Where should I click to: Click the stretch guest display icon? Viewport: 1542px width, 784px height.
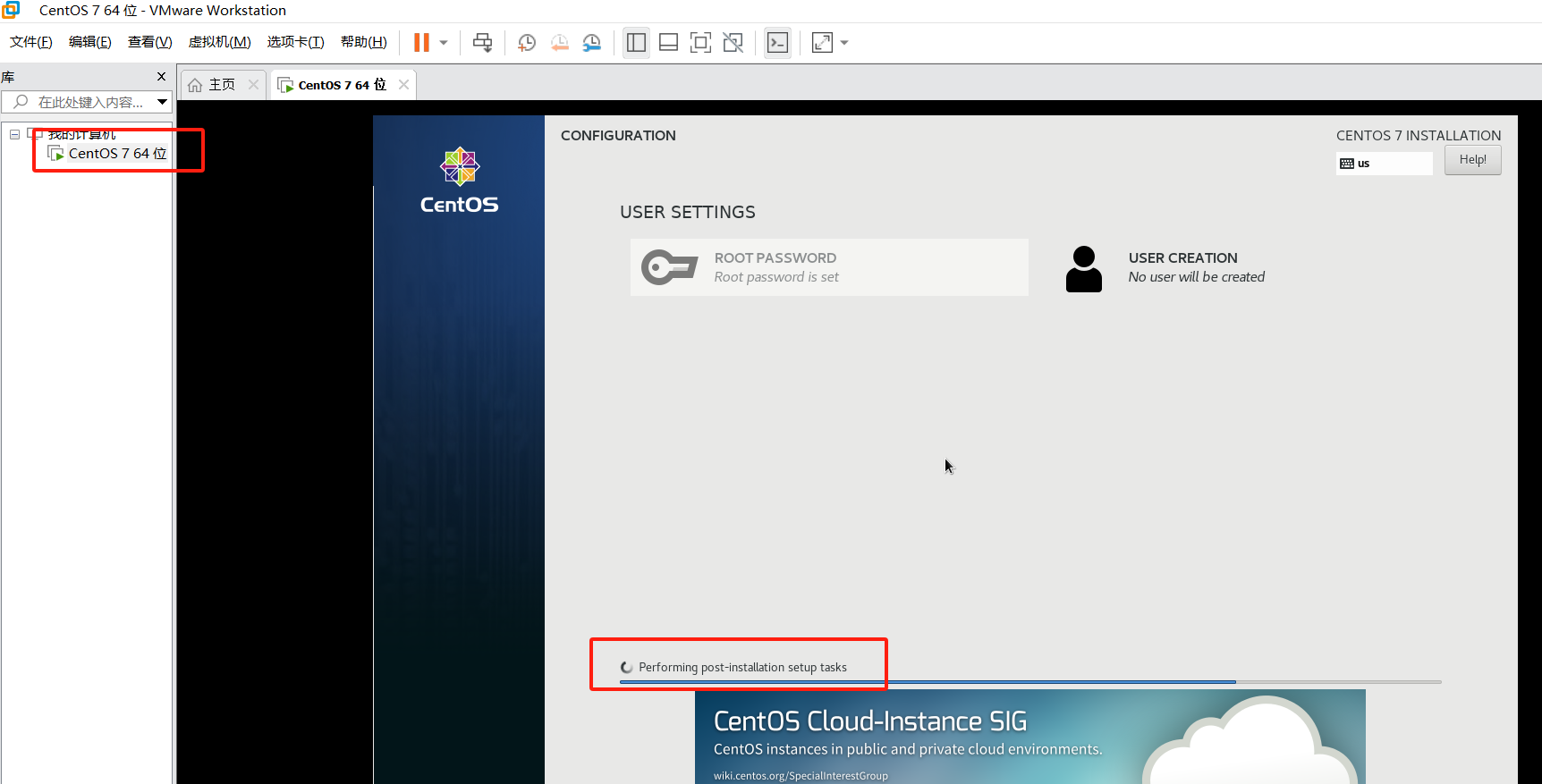point(822,42)
